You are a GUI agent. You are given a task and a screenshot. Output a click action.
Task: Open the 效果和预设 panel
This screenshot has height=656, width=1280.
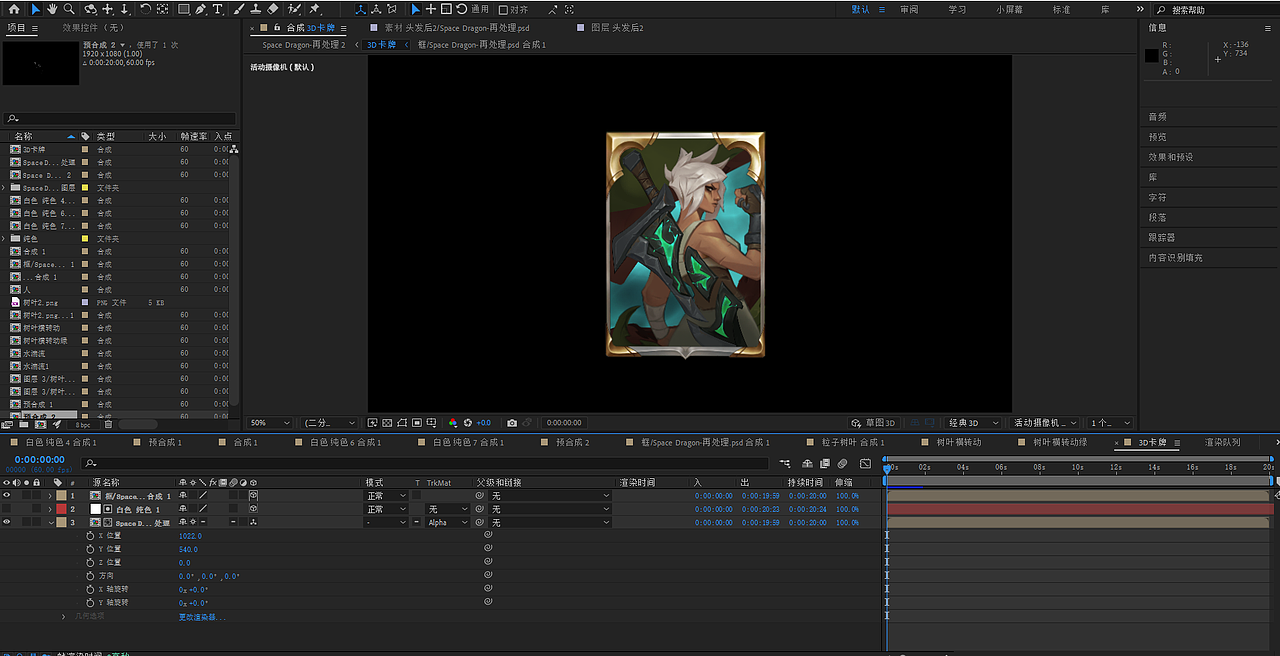tap(1170, 157)
